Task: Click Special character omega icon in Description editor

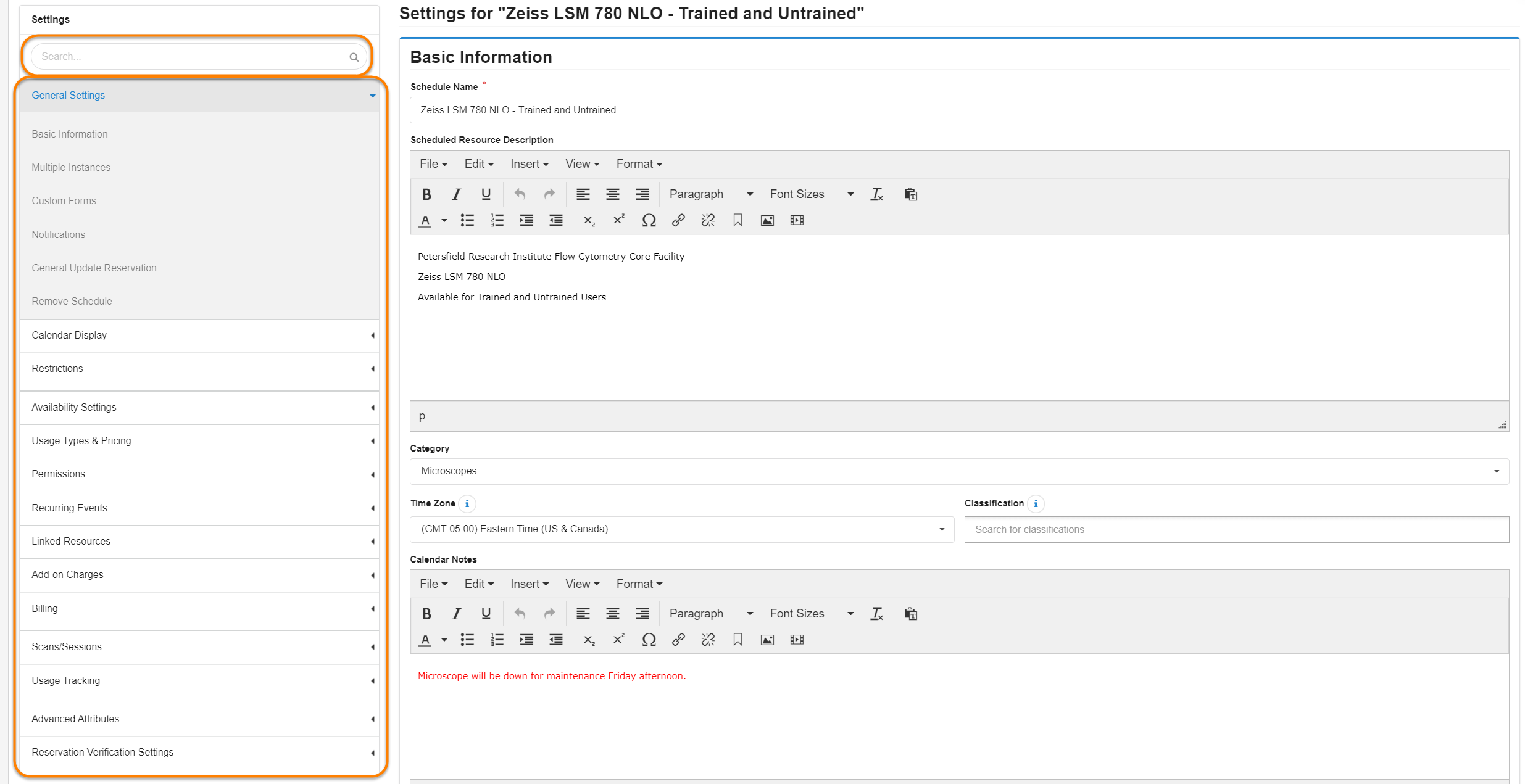Action: coord(648,221)
